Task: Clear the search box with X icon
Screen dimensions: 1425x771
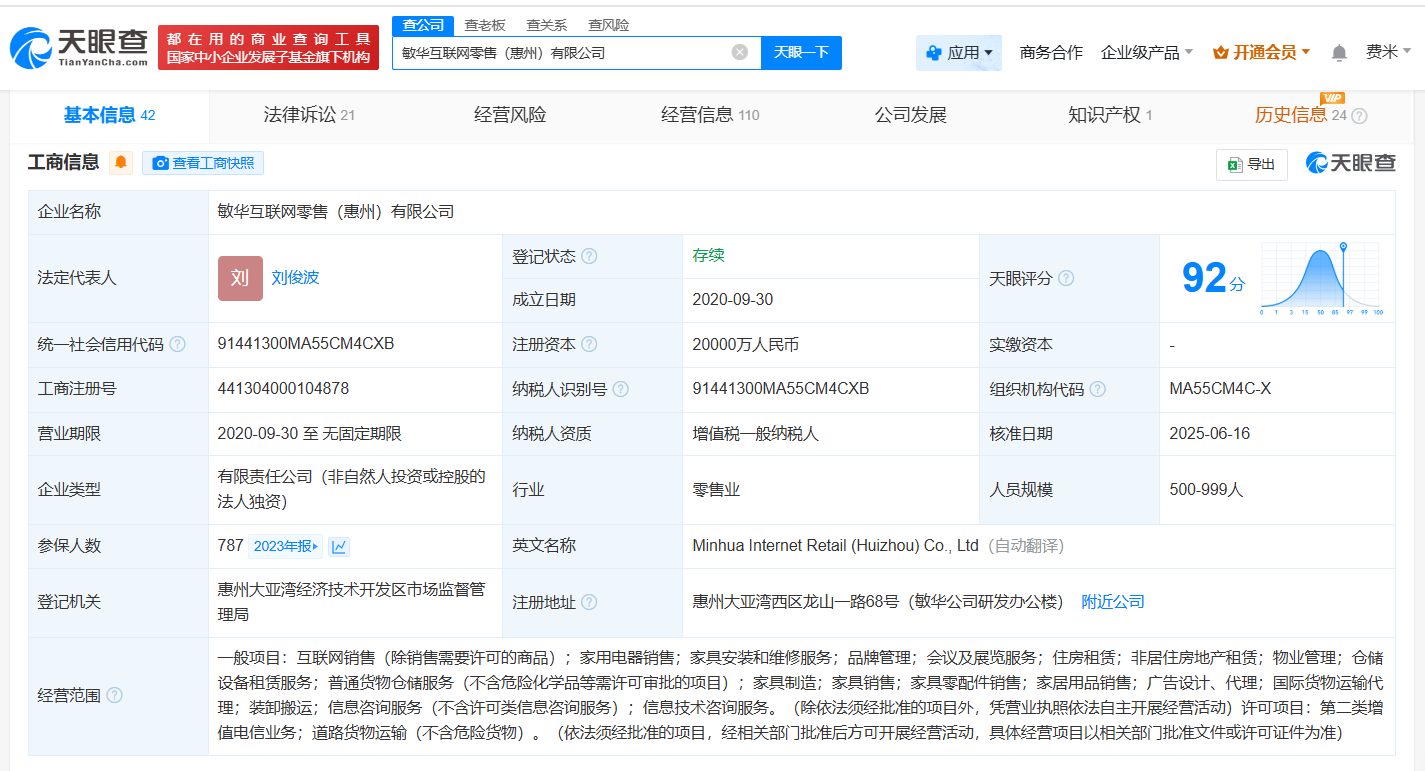Action: tap(740, 52)
